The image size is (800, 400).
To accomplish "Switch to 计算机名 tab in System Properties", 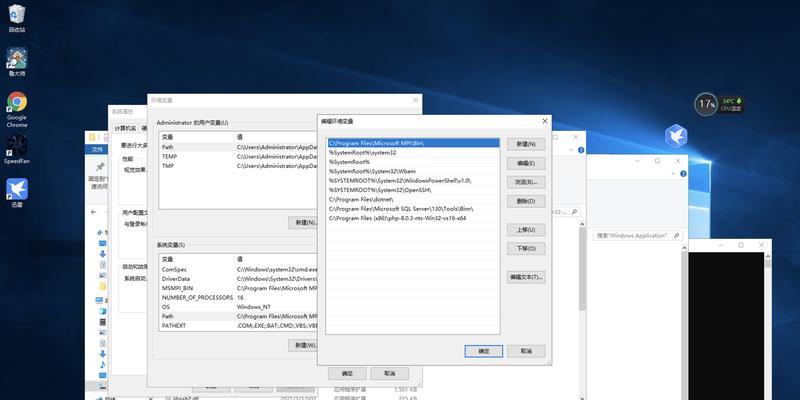I will pos(126,128).
